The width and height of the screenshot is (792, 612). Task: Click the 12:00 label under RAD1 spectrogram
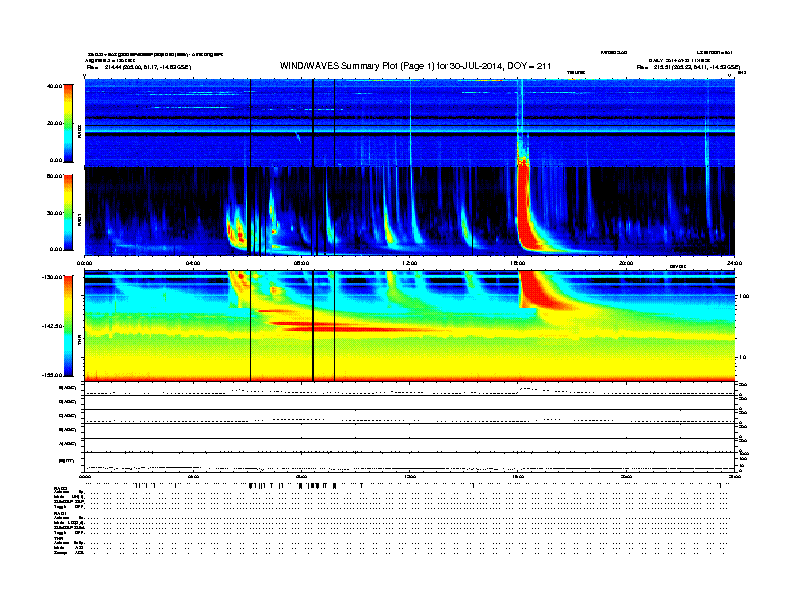click(x=410, y=263)
